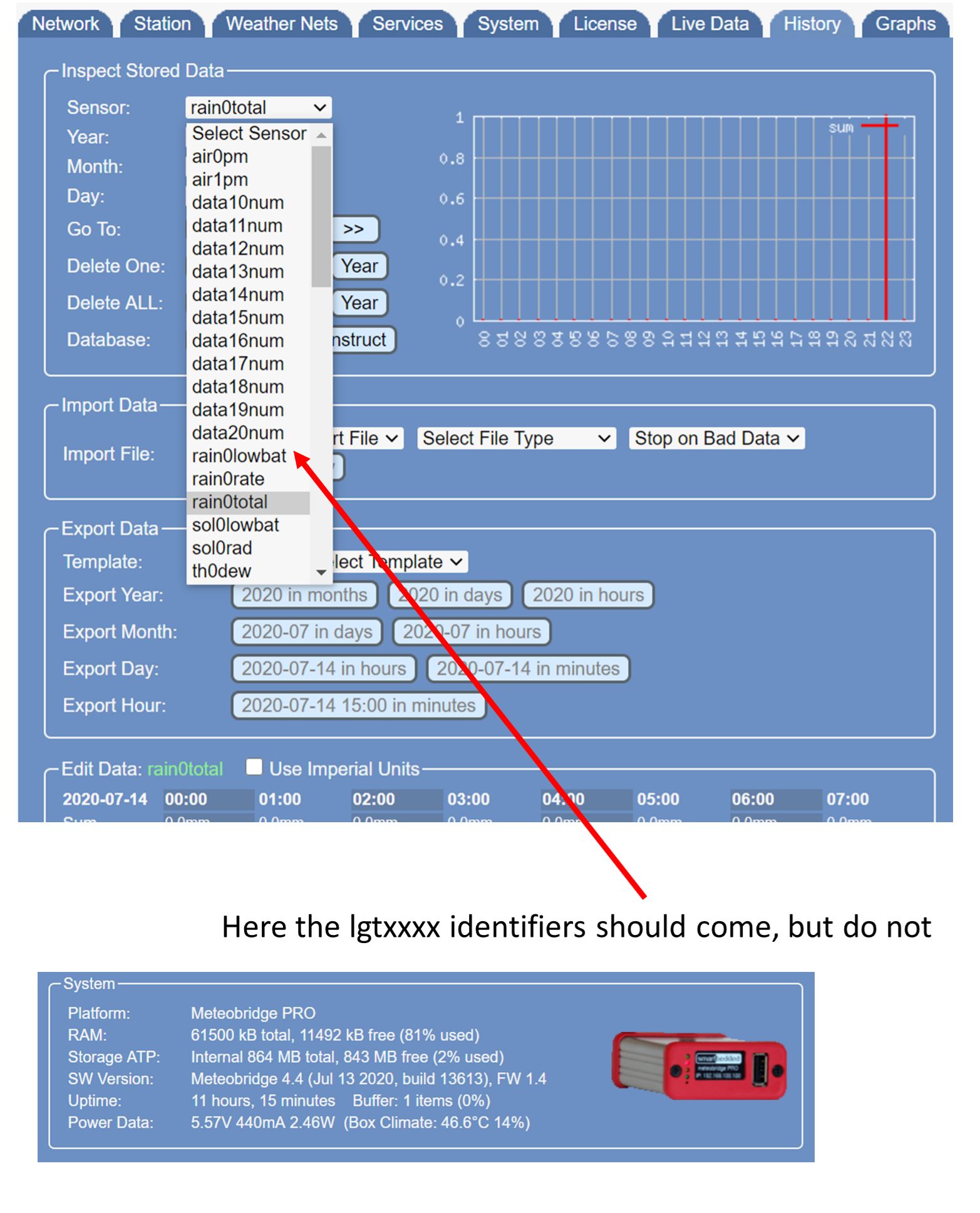Click green rain0total label in Edit Data
The image size is (980, 1213).
[x=185, y=769]
